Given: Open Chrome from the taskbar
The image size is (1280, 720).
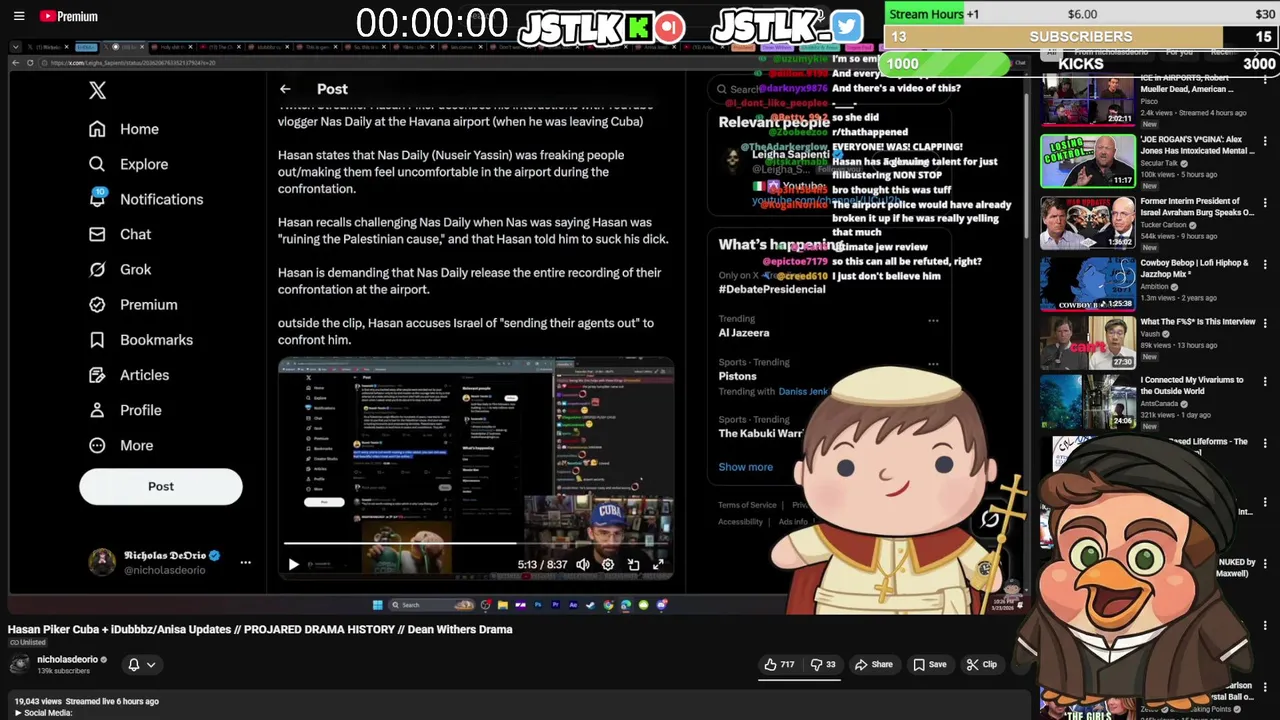Looking at the screenshot, I should [608, 605].
